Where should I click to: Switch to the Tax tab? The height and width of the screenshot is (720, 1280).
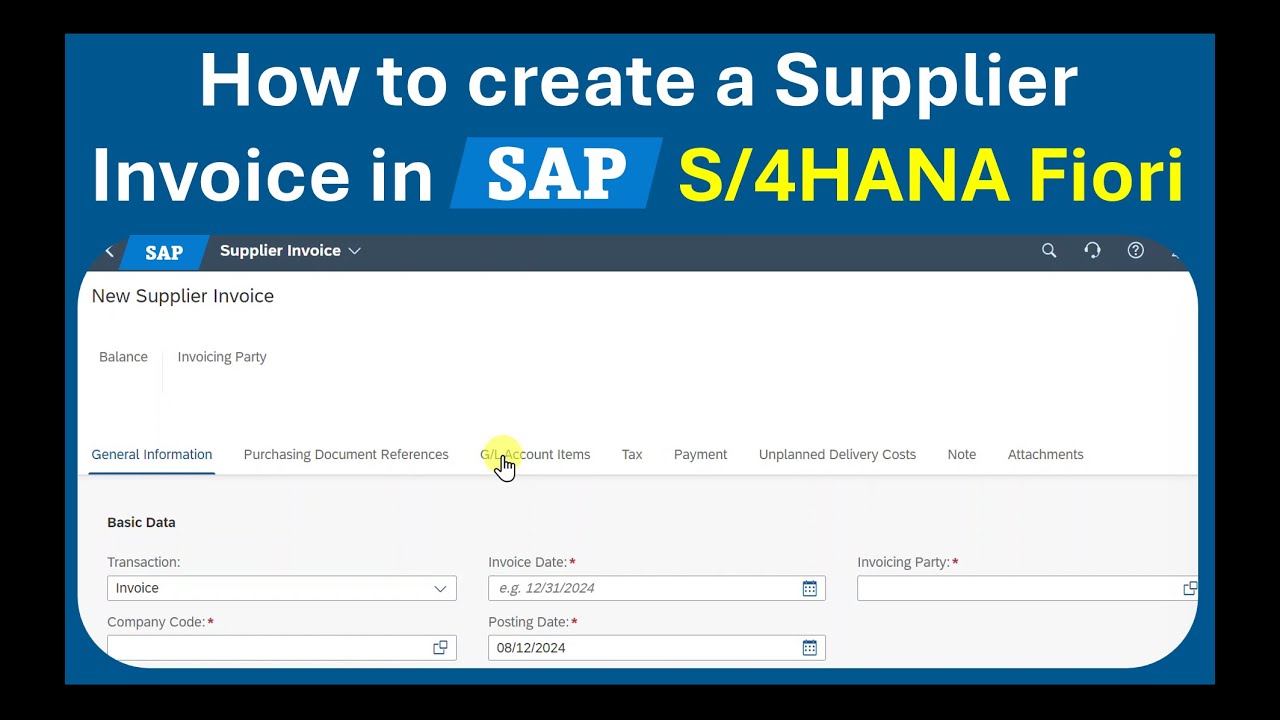[x=632, y=454]
